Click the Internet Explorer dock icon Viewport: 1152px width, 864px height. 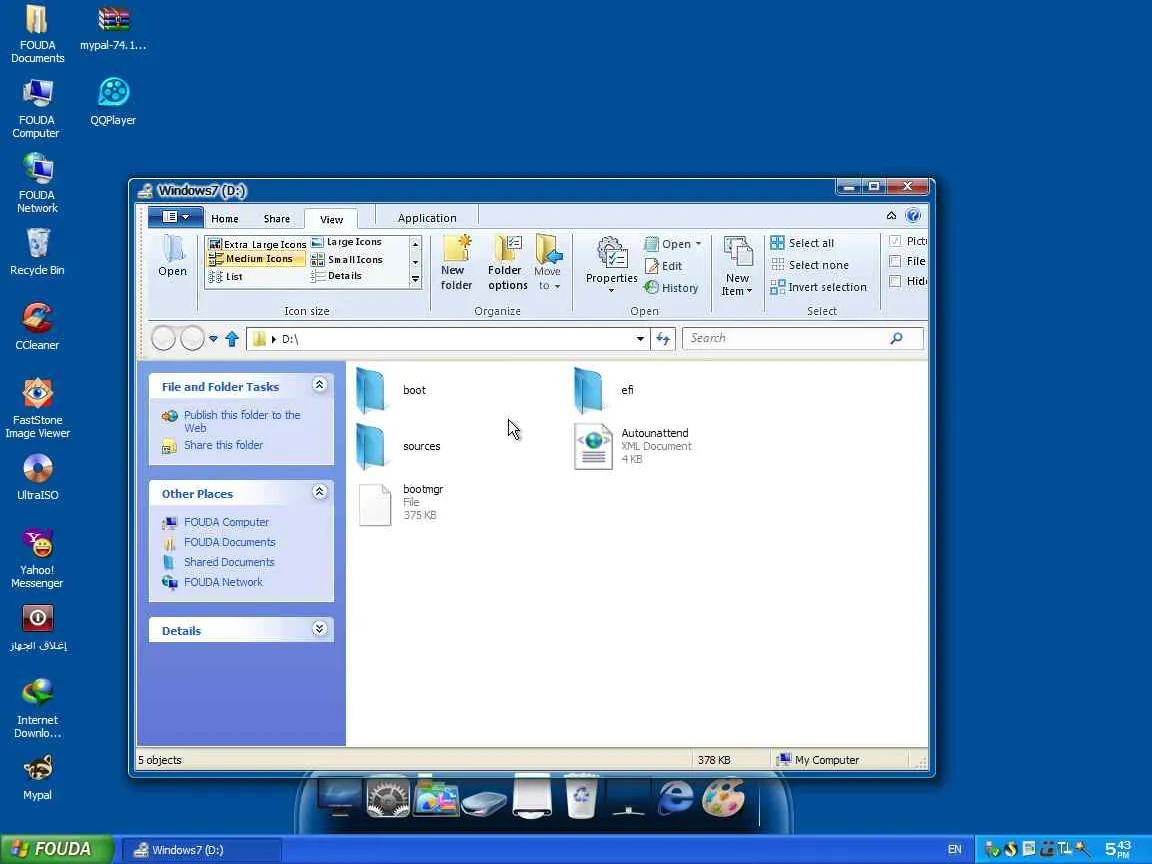[x=676, y=797]
